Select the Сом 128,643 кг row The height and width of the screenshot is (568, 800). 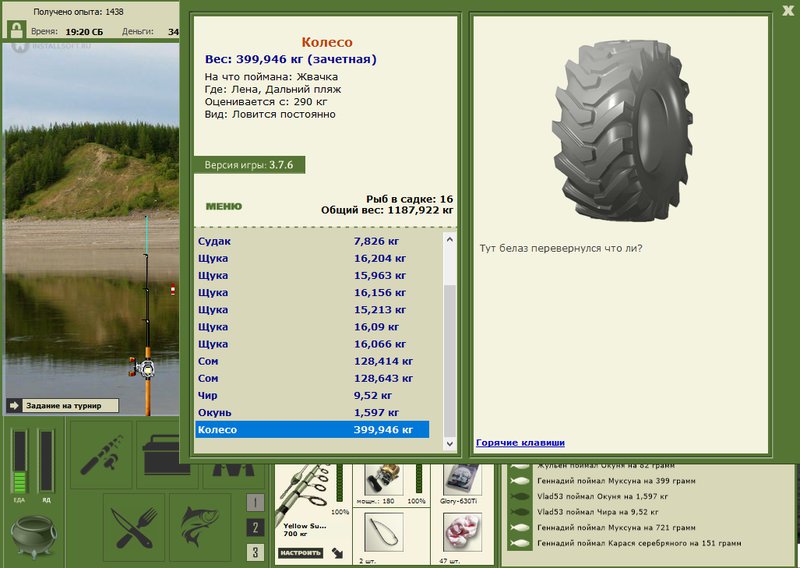pyautogui.click(x=312, y=378)
